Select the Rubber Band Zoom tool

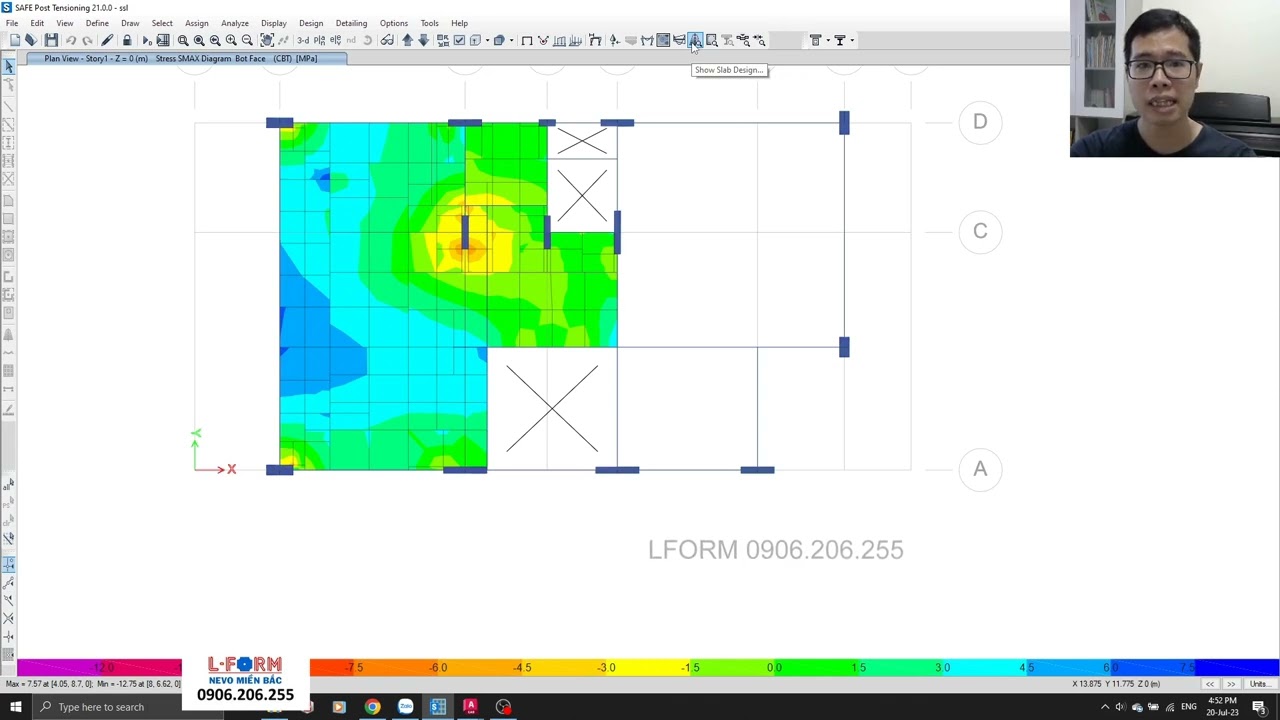183,40
